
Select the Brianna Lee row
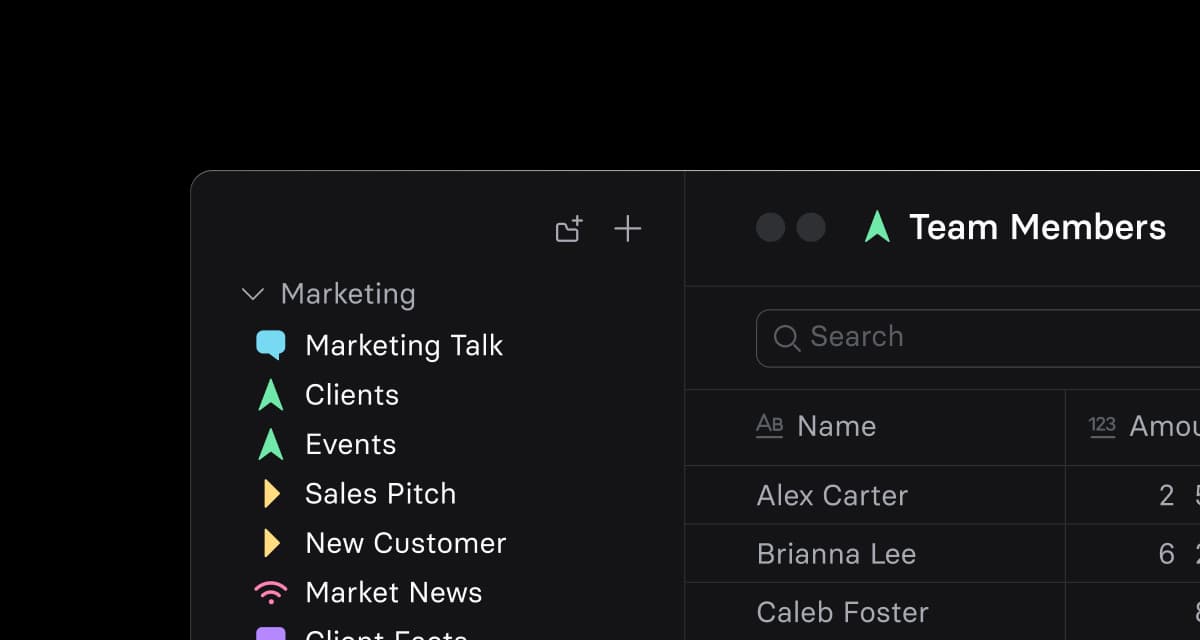tap(943, 554)
